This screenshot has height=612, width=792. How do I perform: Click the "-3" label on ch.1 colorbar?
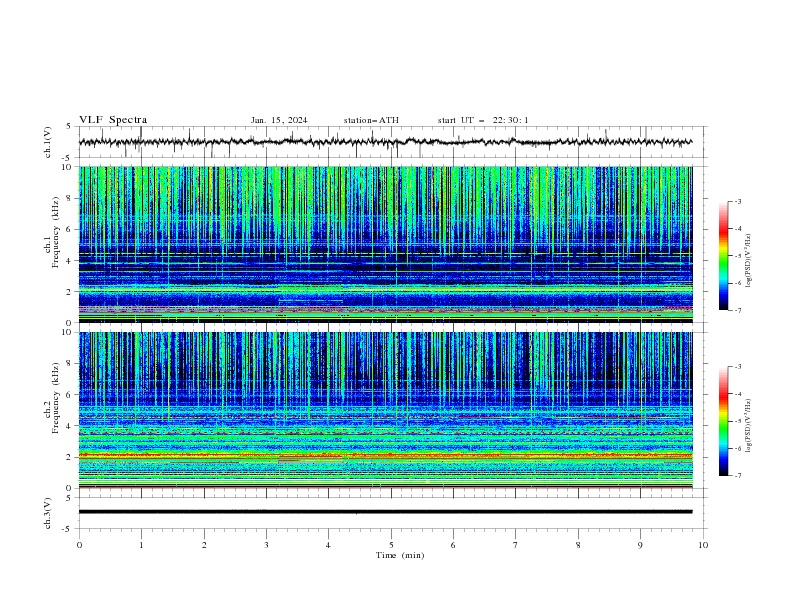coord(737,201)
